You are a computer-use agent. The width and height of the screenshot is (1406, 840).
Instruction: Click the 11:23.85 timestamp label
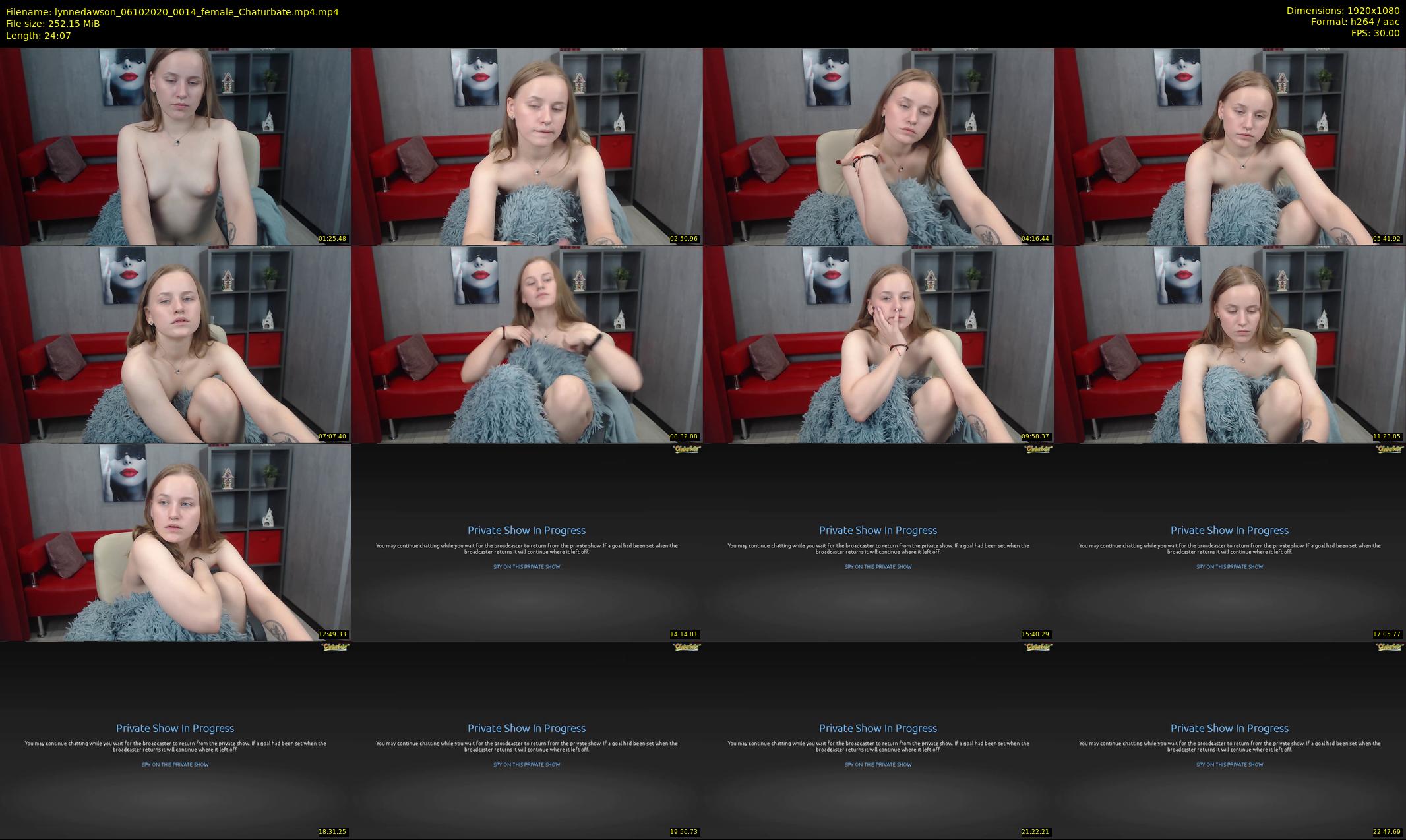point(1386,436)
